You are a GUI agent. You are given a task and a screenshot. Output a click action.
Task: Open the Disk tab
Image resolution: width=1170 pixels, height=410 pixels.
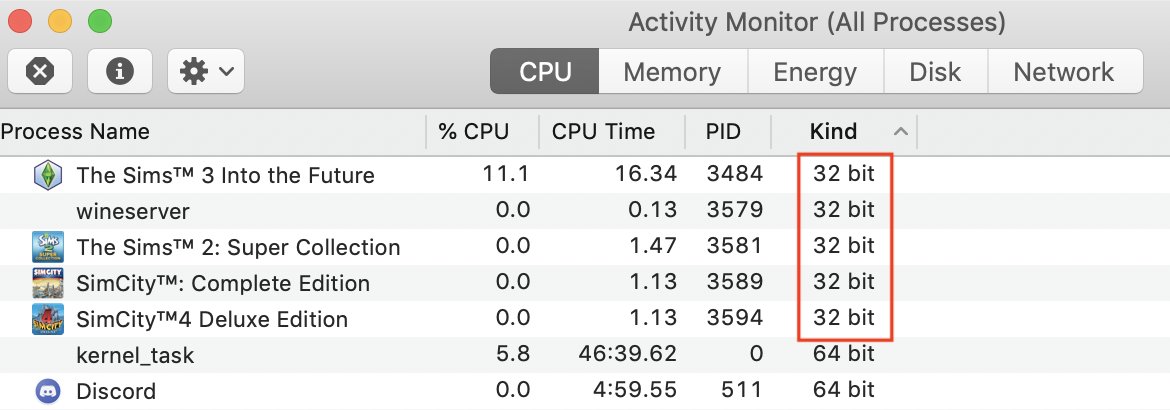click(935, 72)
